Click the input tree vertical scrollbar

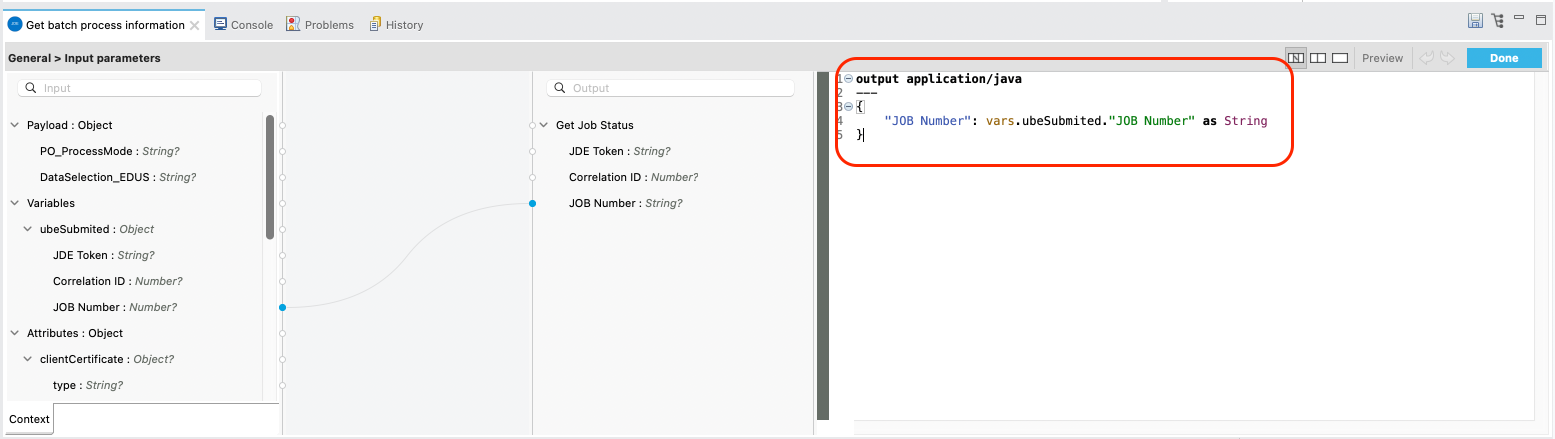coord(269,177)
